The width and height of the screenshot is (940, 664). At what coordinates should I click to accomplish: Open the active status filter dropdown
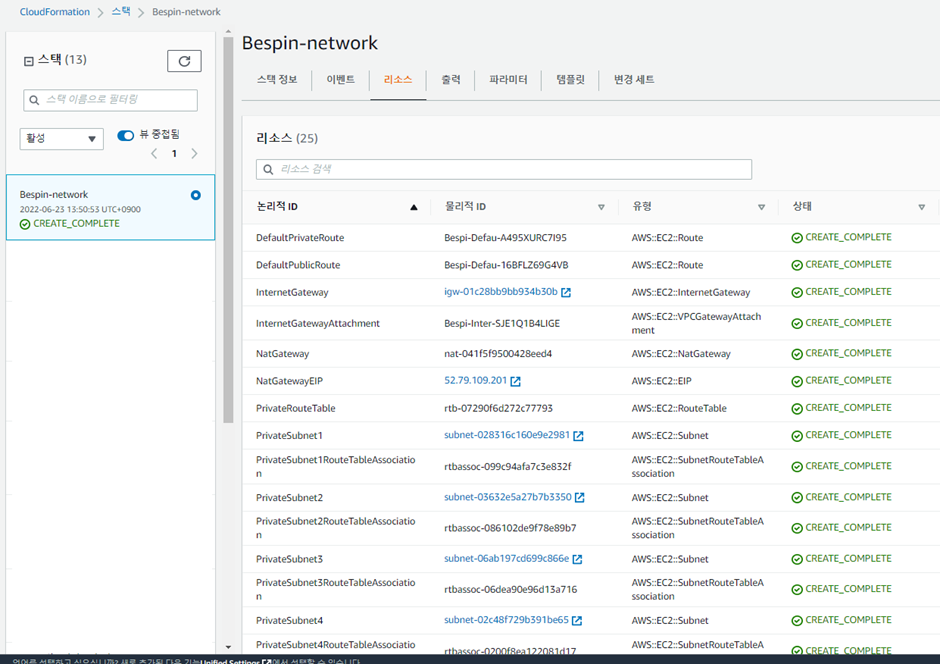click(x=61, y=138)
